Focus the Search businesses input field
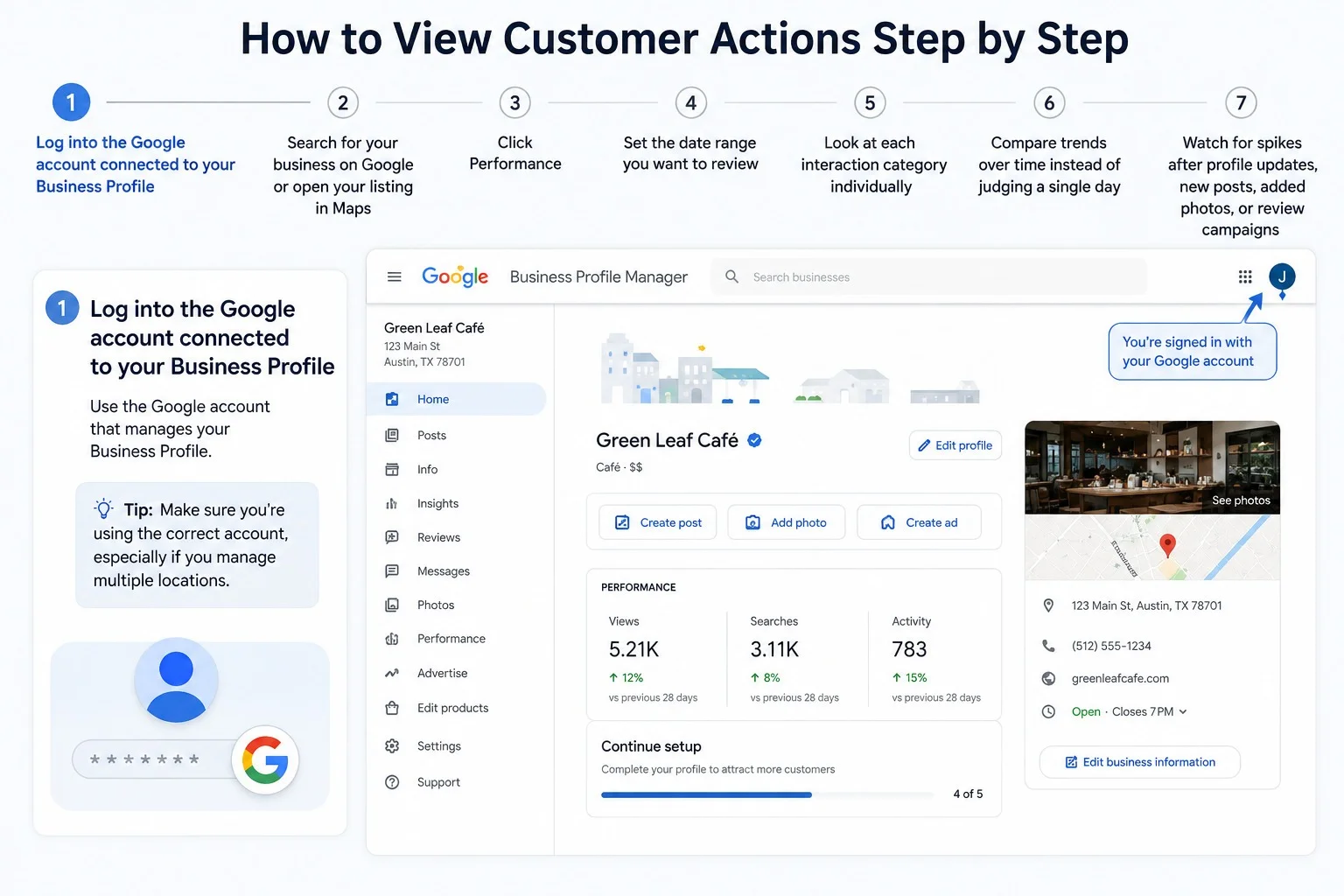The height and width of the screenshot is (896, 1344). pos(928,276)
